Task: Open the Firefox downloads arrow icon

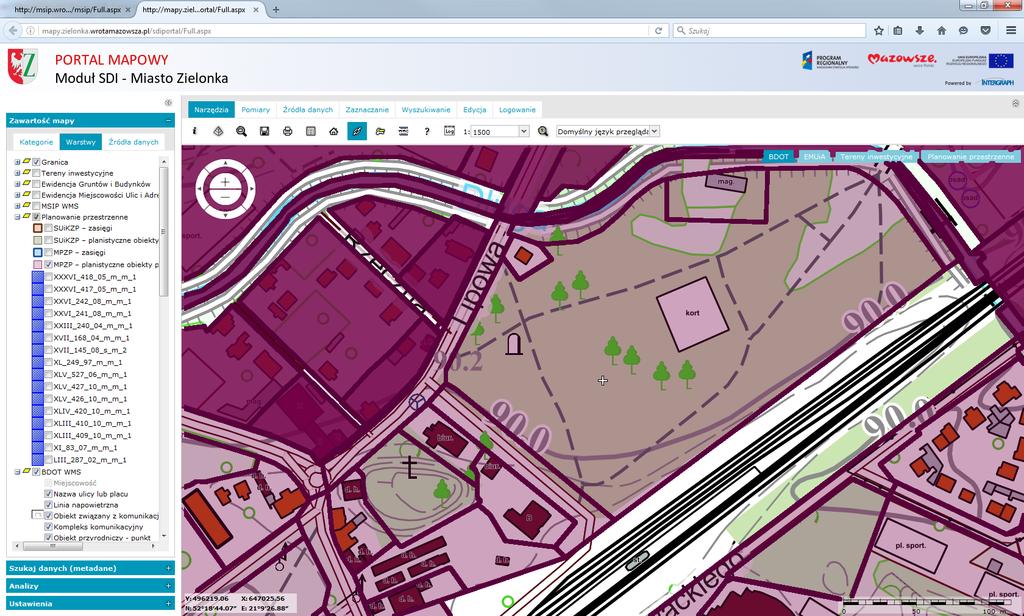Action: pyautogui.click(x=920, y=31)
